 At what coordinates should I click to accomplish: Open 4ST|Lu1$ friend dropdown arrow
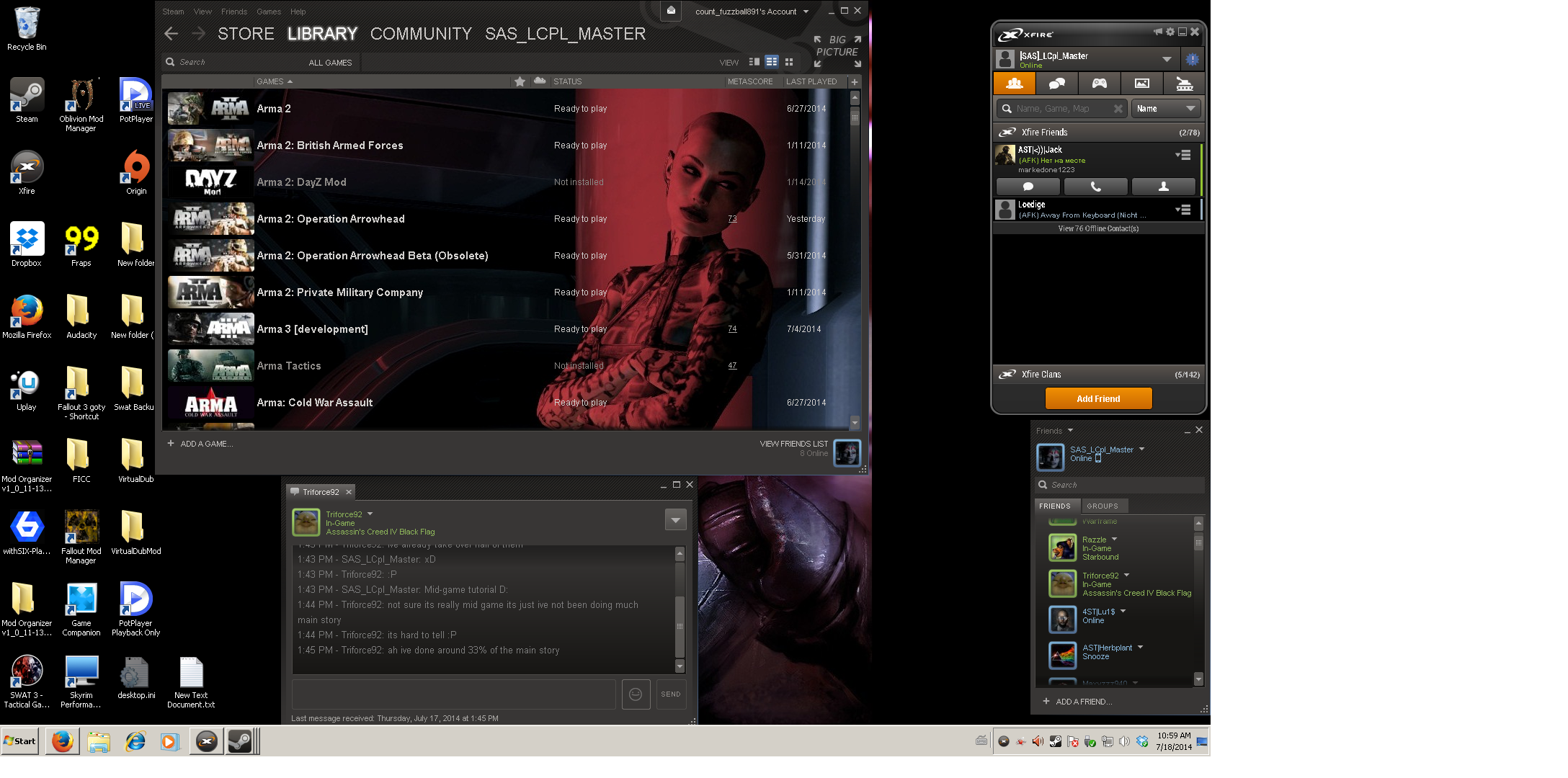tap(1123, 612)
